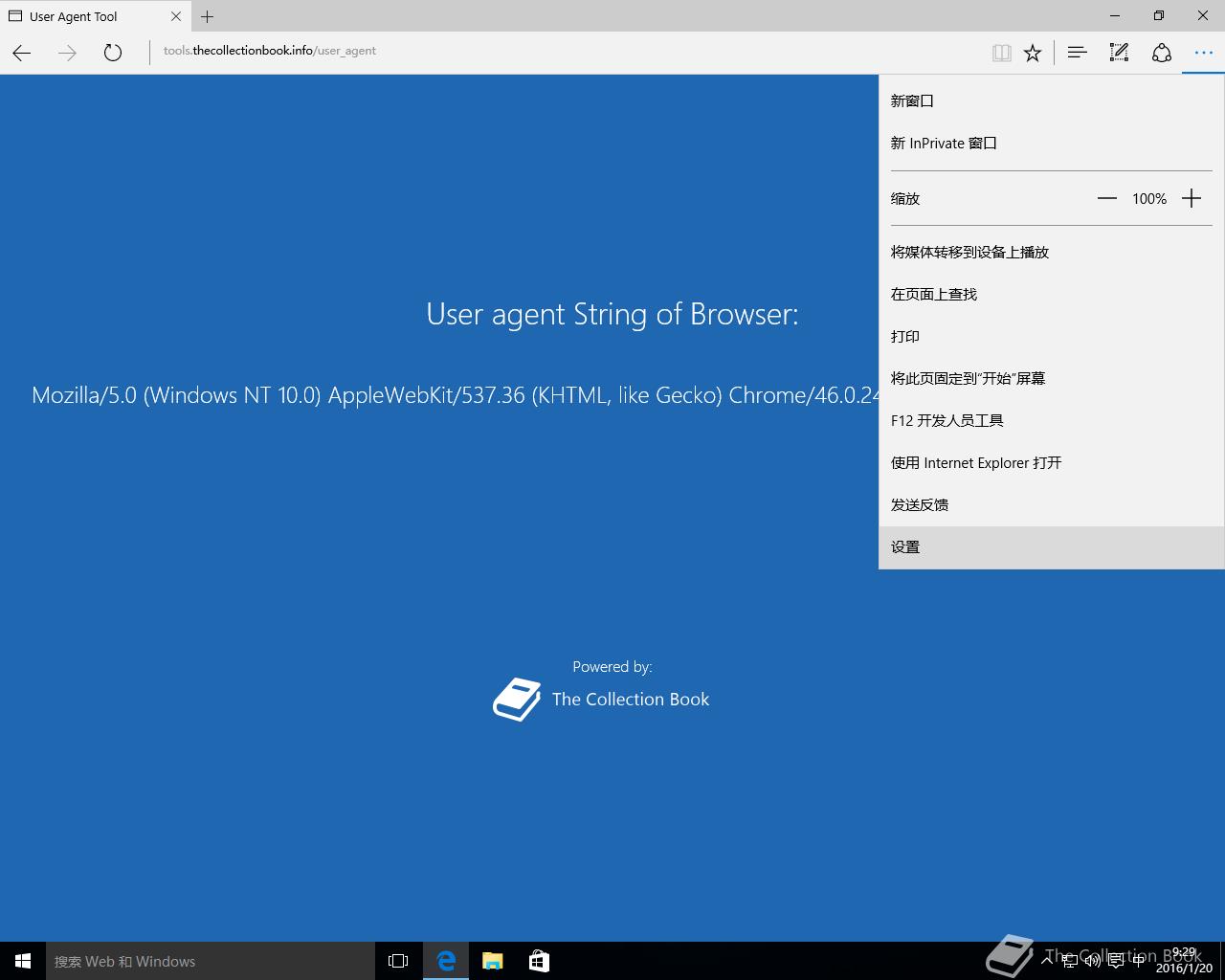Decrease zoom with minus button
Viewport: 1225px width, 980px height.
pos(1107,198)
